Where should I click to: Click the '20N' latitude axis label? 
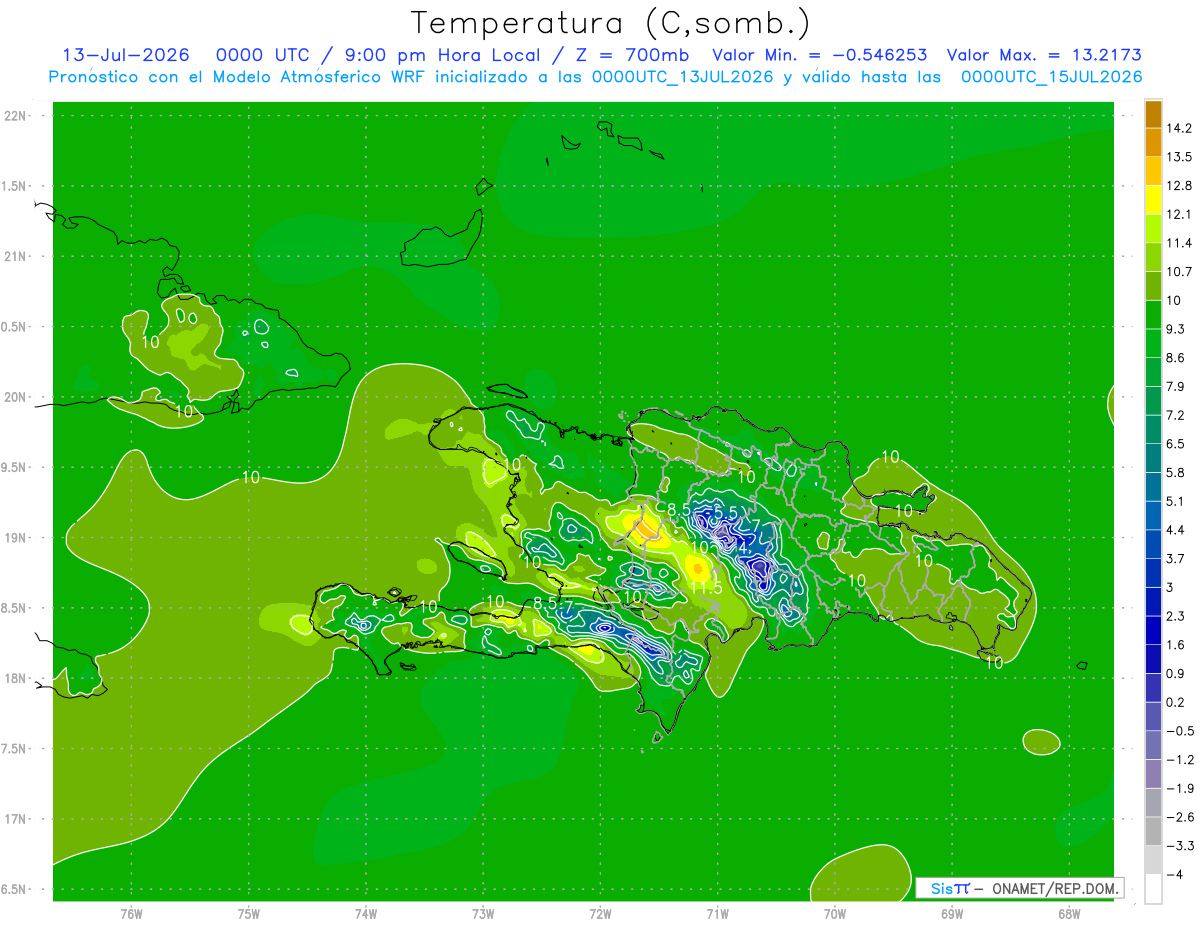click(x=16, y=397)
